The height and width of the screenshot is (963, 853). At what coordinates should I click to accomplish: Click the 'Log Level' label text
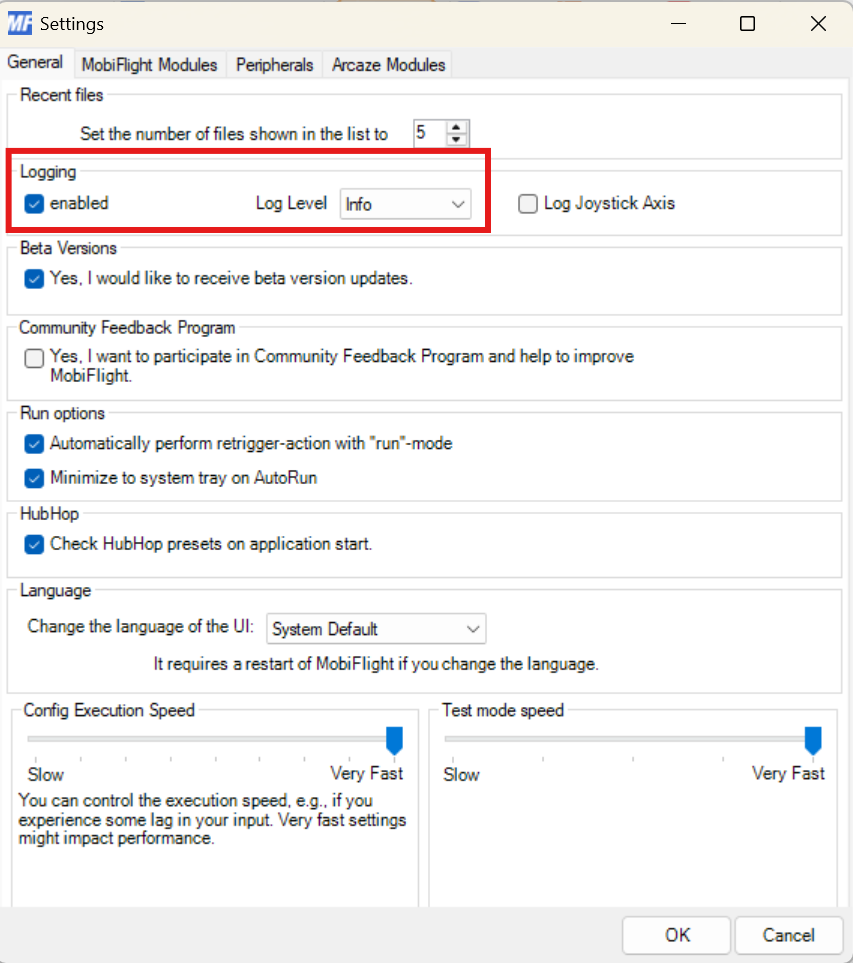tap(291, 203)
